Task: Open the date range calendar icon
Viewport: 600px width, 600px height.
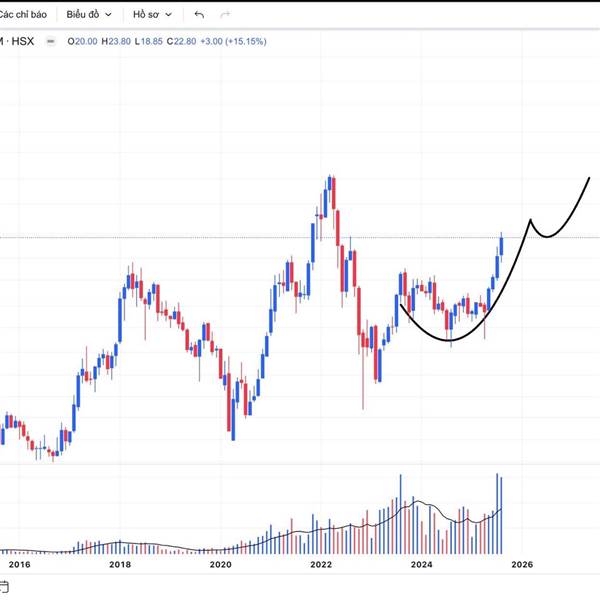Action: click(x=3, y=586)
